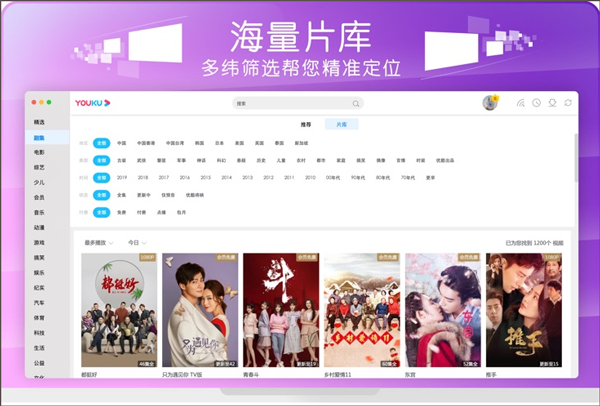Image resolution: width=600 pixels, height=406 pixels.
Task: Select the 免费 payment filter
Action: tap(121, 212)
